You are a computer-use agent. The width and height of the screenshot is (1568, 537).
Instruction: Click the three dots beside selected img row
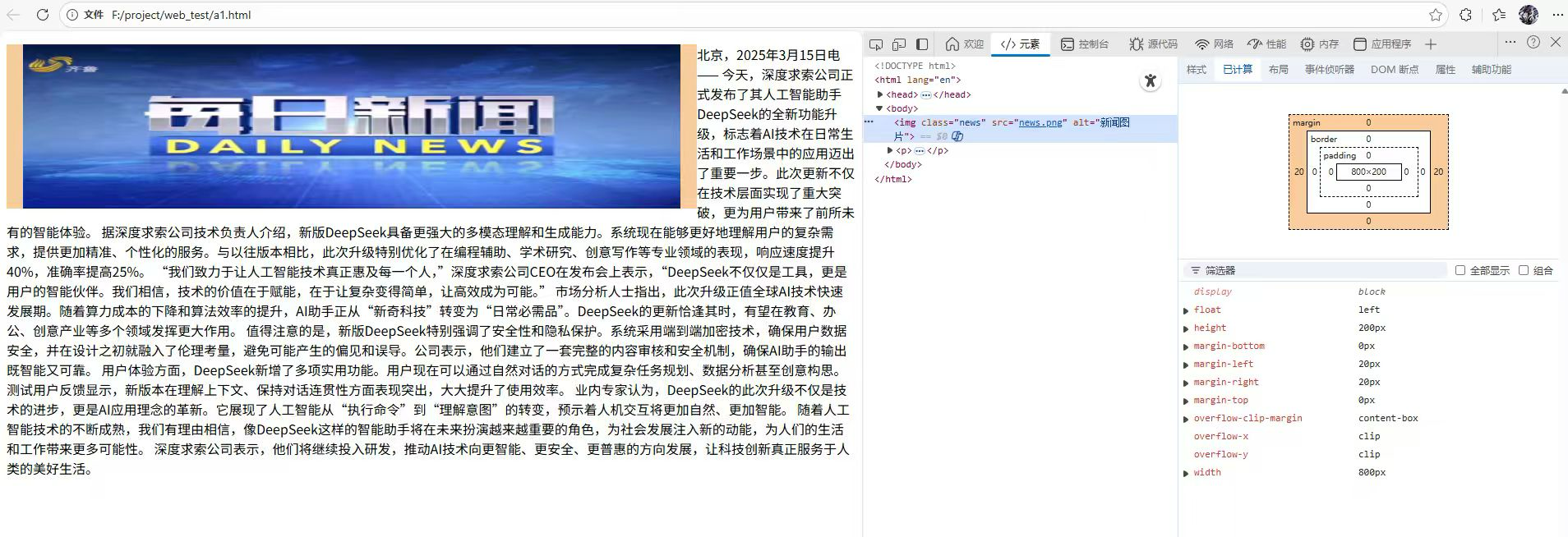point(869,122)
